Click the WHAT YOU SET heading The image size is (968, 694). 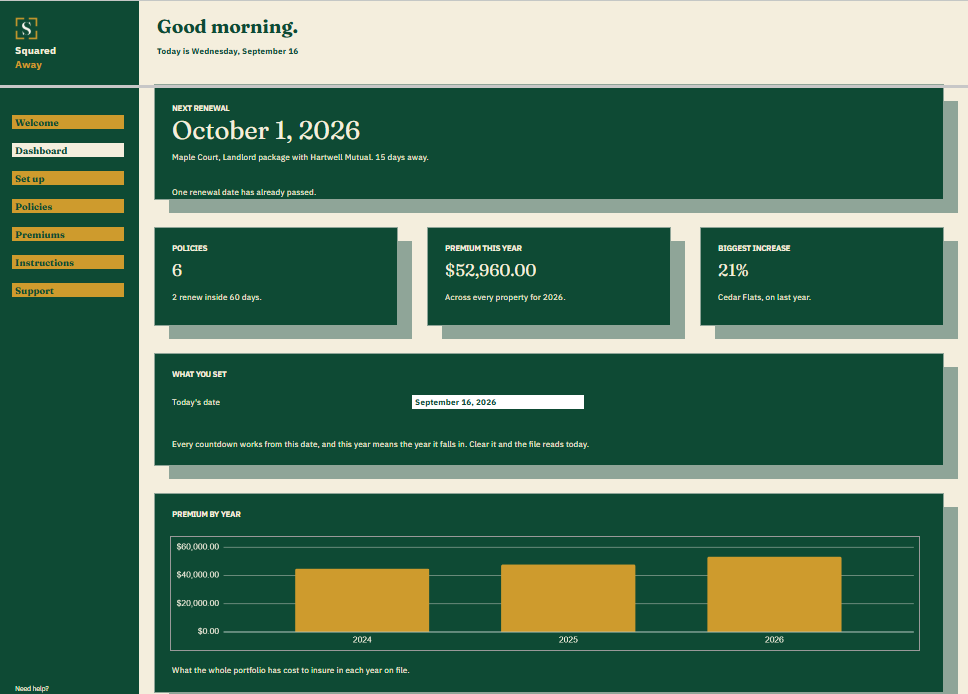coord(199,374)
